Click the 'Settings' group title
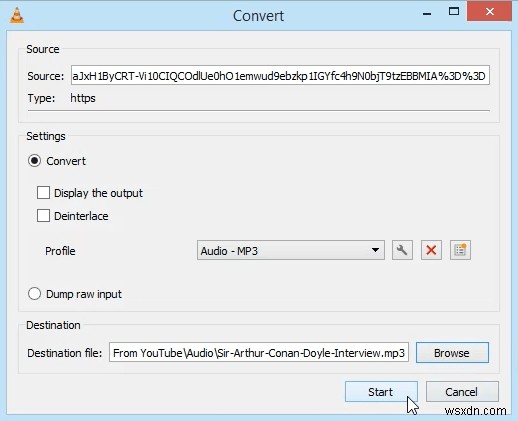This screenshot has height=421, width=518. click(x=46, y=136)
